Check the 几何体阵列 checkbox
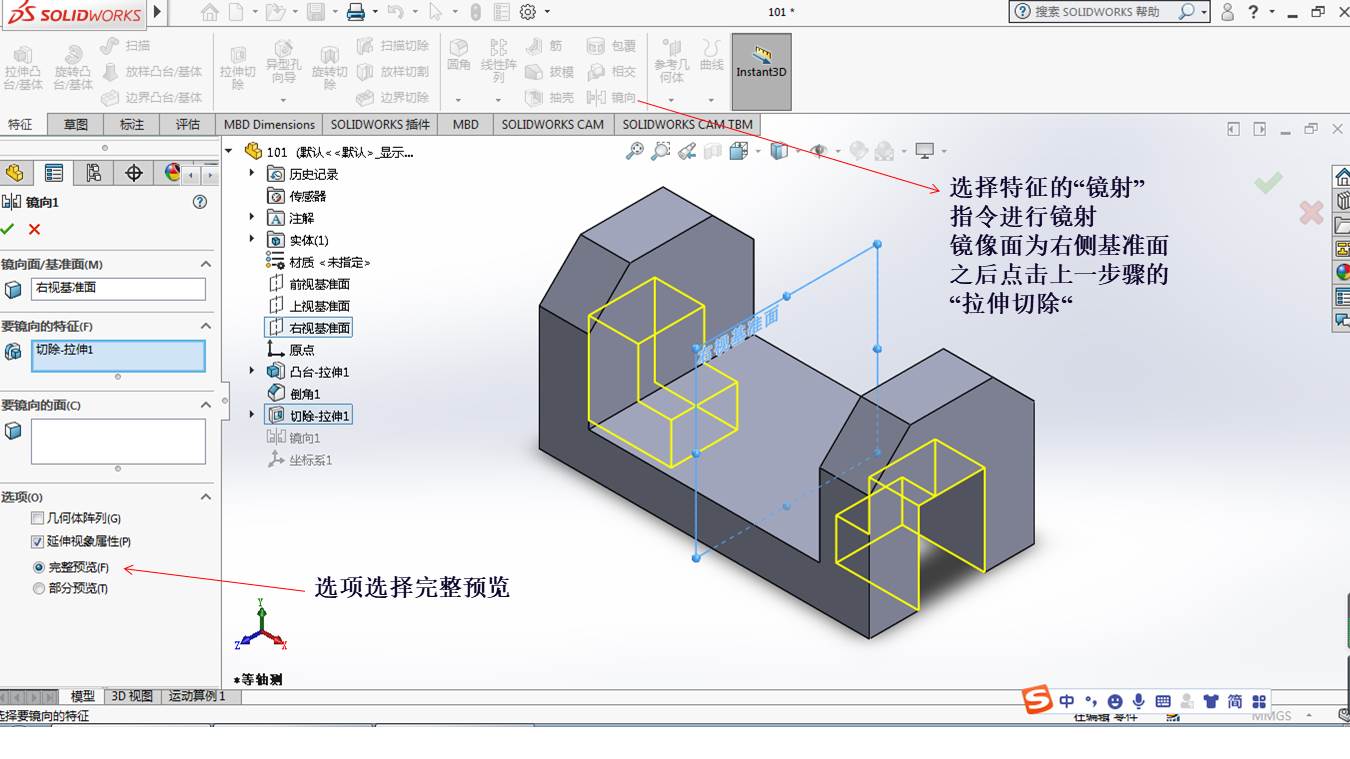This screenshot has width=1350, height=759. (x=38, y=518)
